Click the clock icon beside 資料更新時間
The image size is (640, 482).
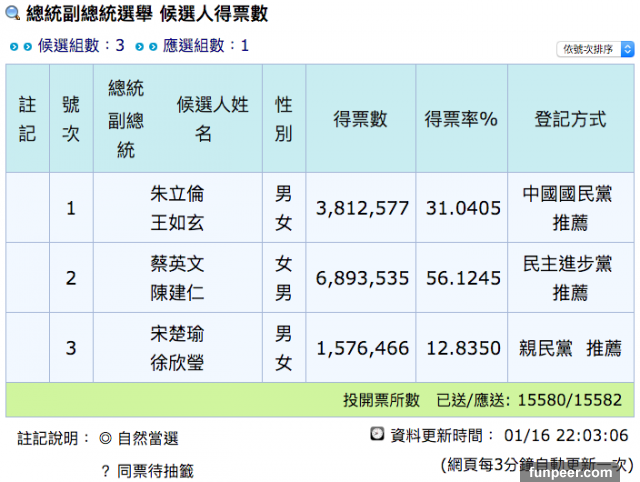[x=377, y=435]
